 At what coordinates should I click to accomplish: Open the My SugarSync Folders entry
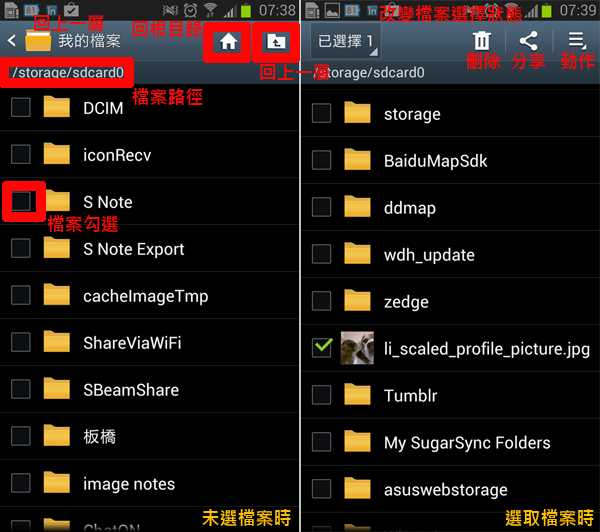[x=450, y=442]
